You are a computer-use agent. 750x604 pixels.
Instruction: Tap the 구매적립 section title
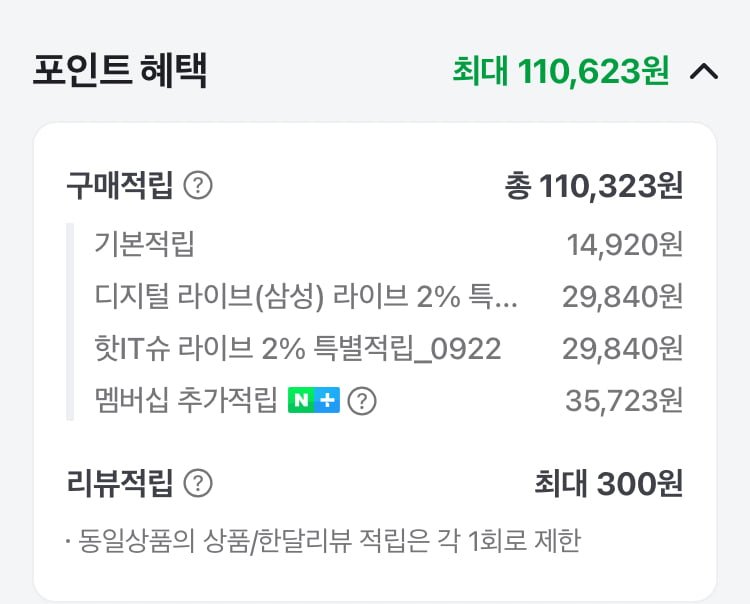[x=120, y=186]
